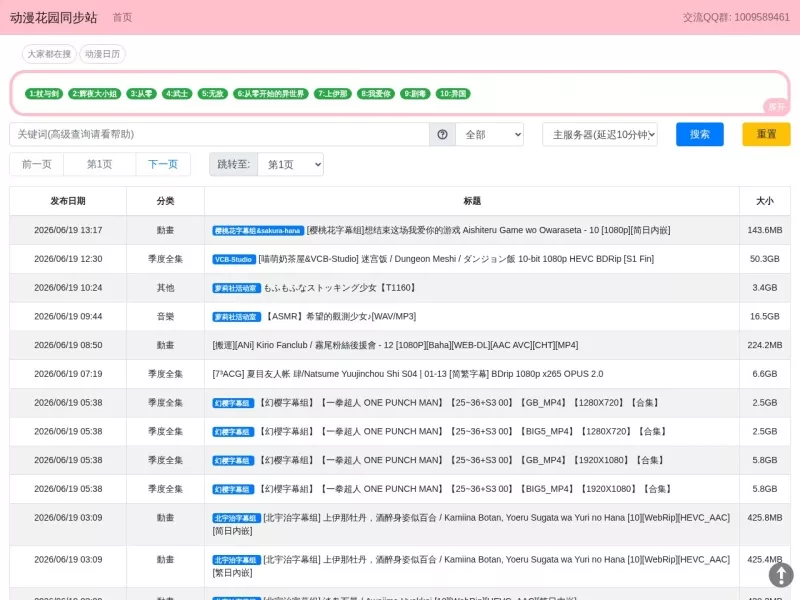
Task: Click the size value 50.3GB
Action: point(764,259)
